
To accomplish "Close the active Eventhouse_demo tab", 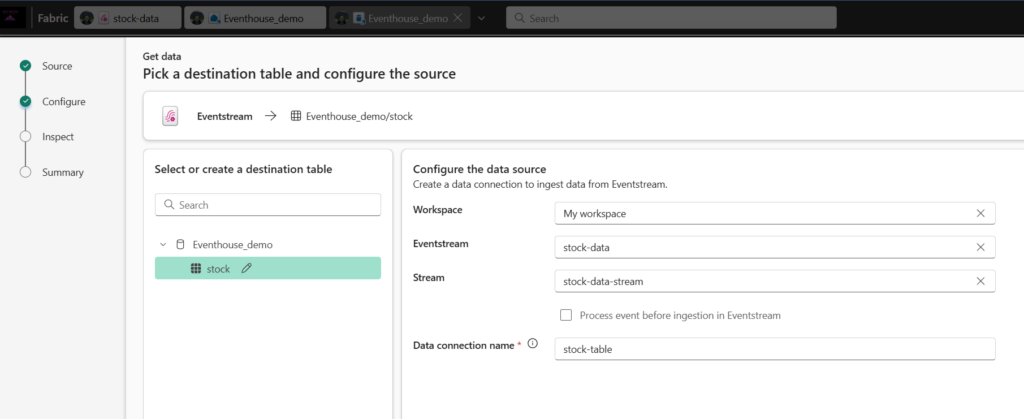I will pyautogui.click(x=458, y=18).
